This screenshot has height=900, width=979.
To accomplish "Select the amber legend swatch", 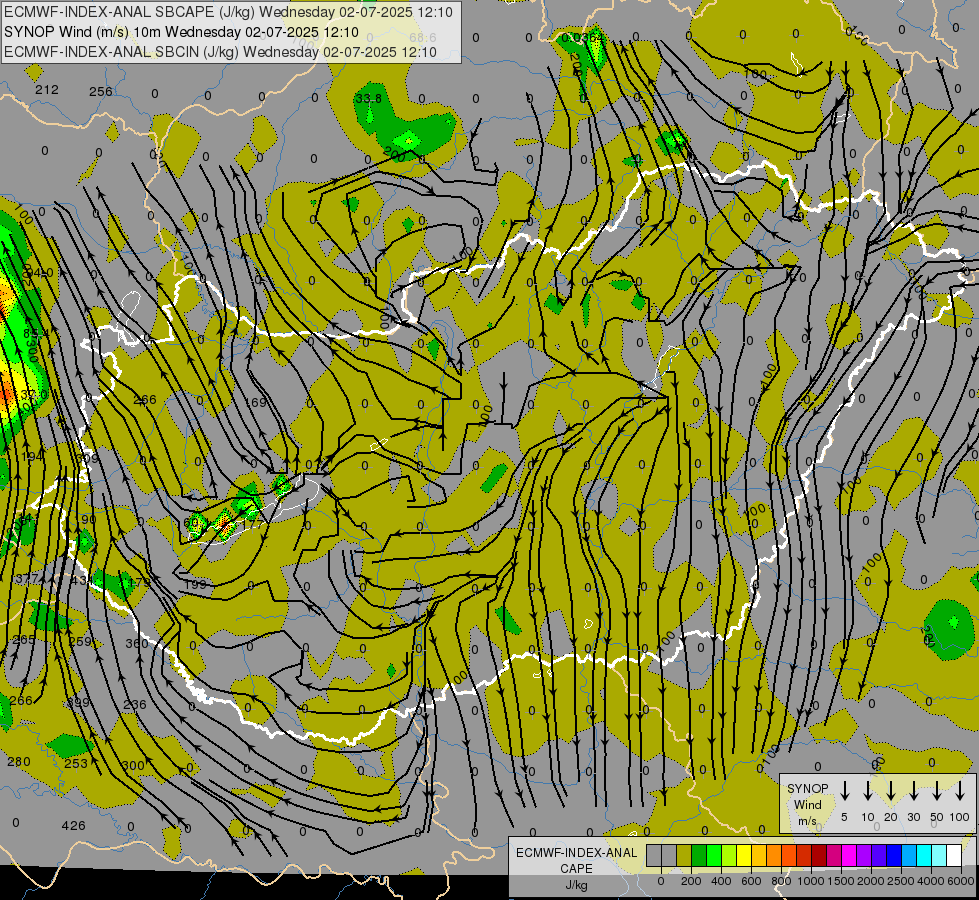I will click(x=759, y=856).
